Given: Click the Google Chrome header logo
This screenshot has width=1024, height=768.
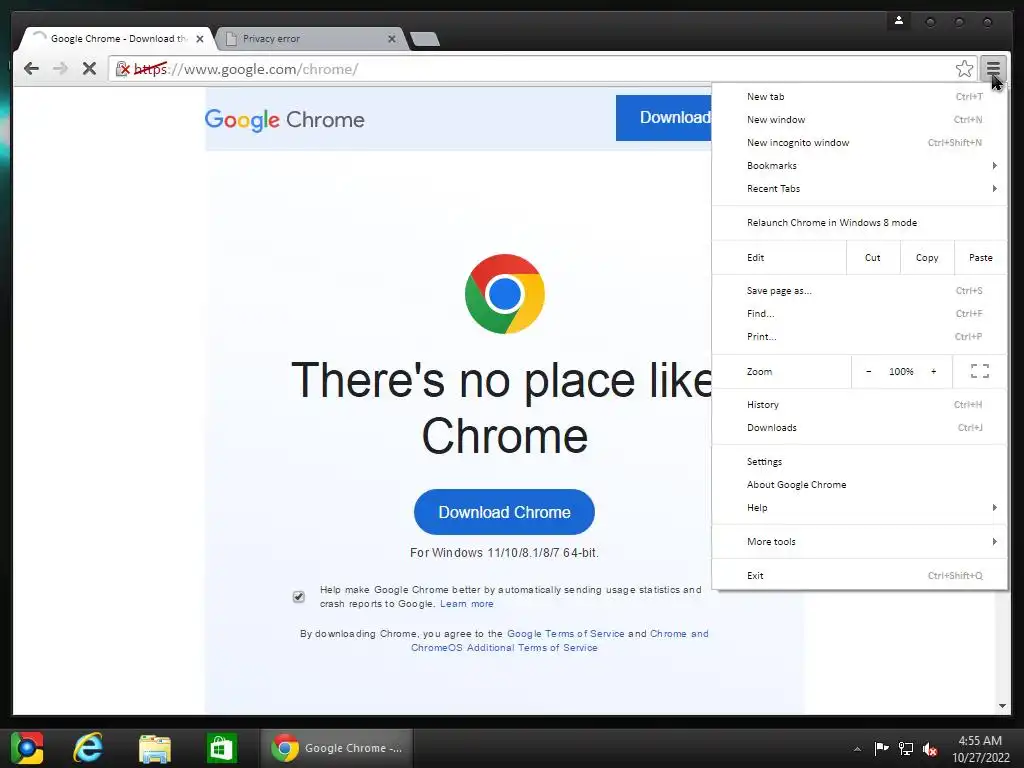Looking at the screenshot, I should click(285, 120).
